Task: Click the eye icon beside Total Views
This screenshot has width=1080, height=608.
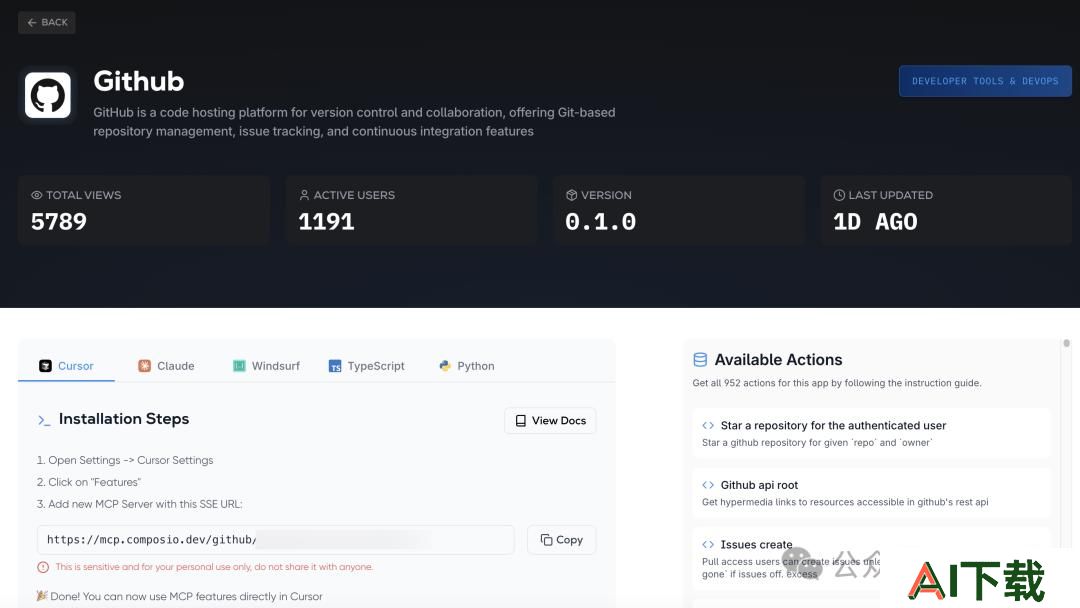Action: (x=37, y=196)
